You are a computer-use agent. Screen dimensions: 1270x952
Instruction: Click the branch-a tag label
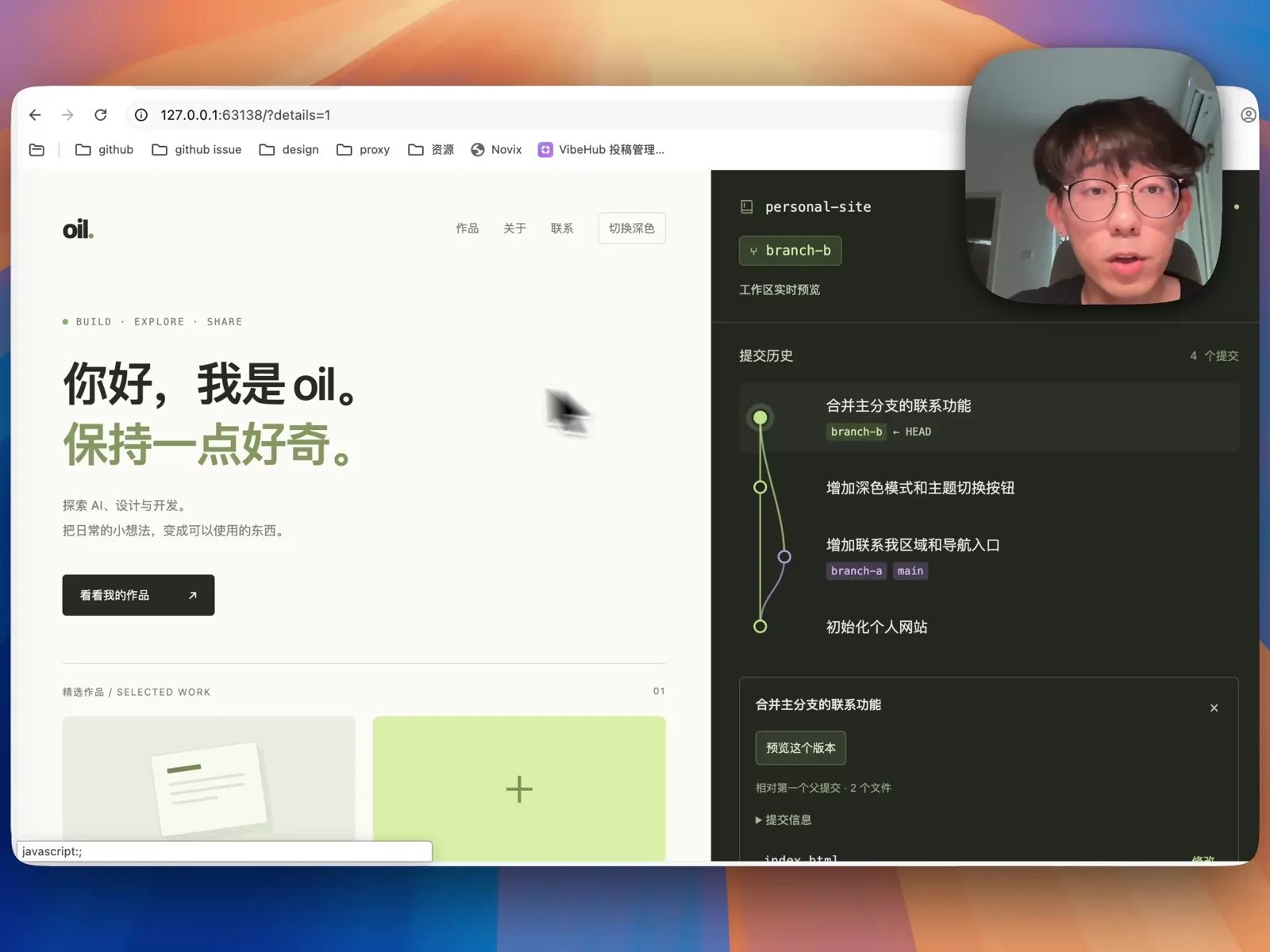[856, 571]
